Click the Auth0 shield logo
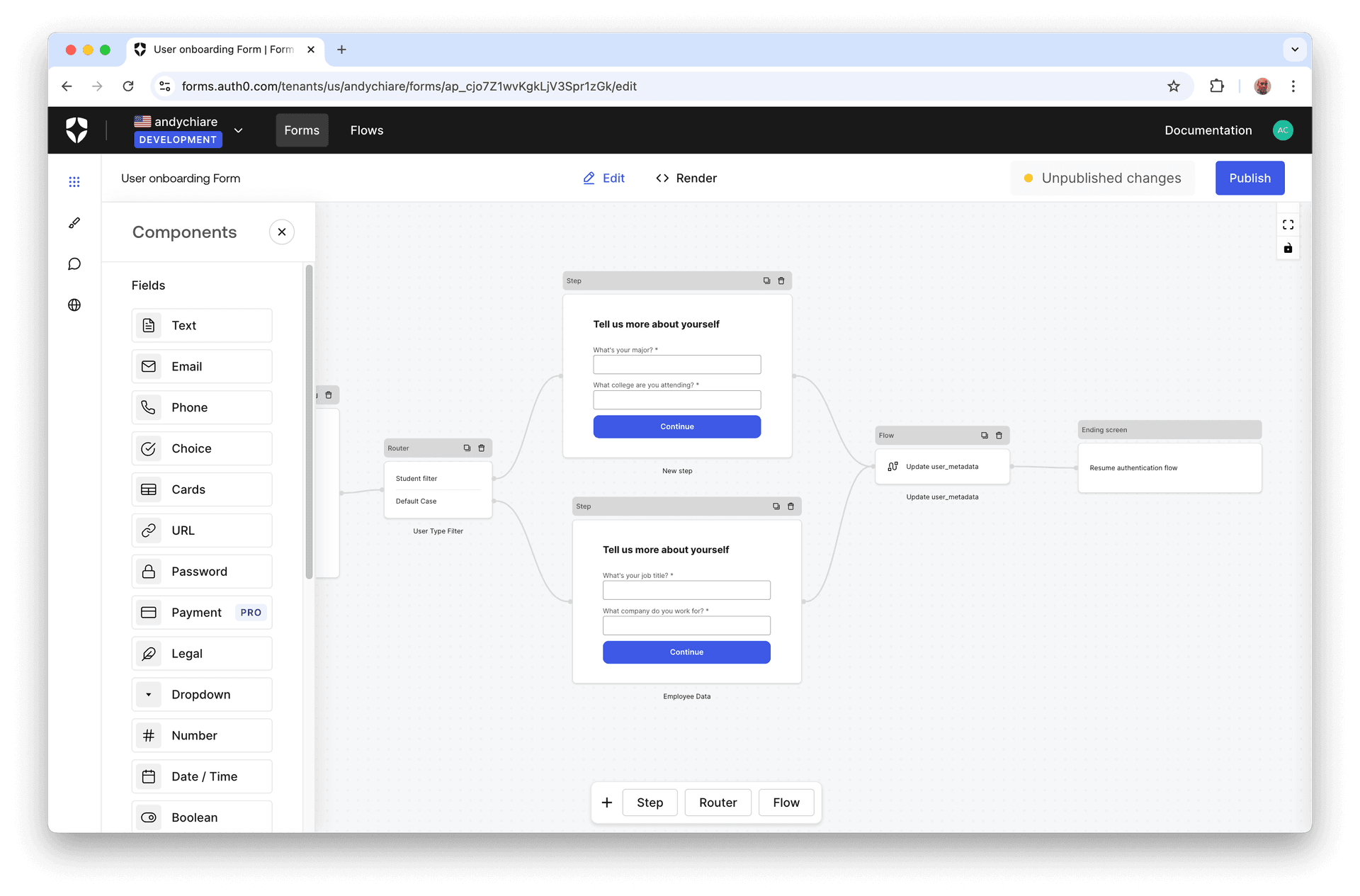The image size is (1360, 896). (76, 130)
